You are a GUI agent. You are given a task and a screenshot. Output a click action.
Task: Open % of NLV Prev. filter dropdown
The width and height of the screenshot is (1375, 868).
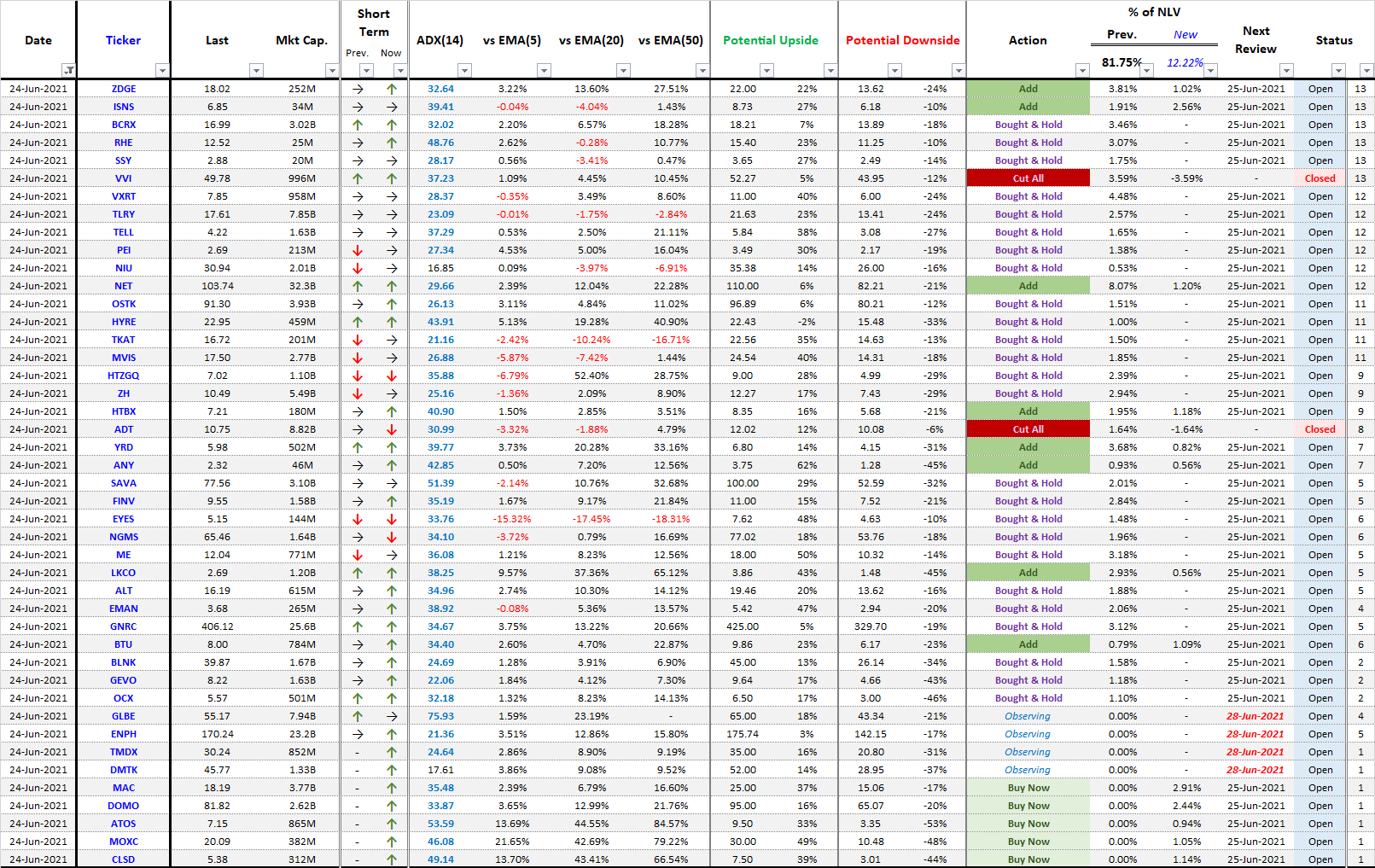pos(1146,70)
